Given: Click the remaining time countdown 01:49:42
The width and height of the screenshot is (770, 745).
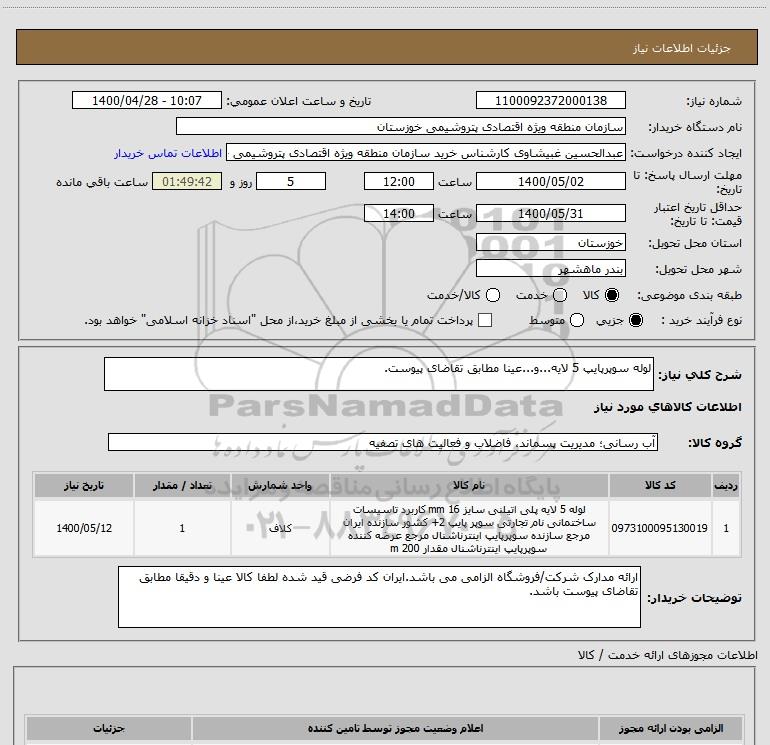Looking at the screenshot, I should pos(187,181).
